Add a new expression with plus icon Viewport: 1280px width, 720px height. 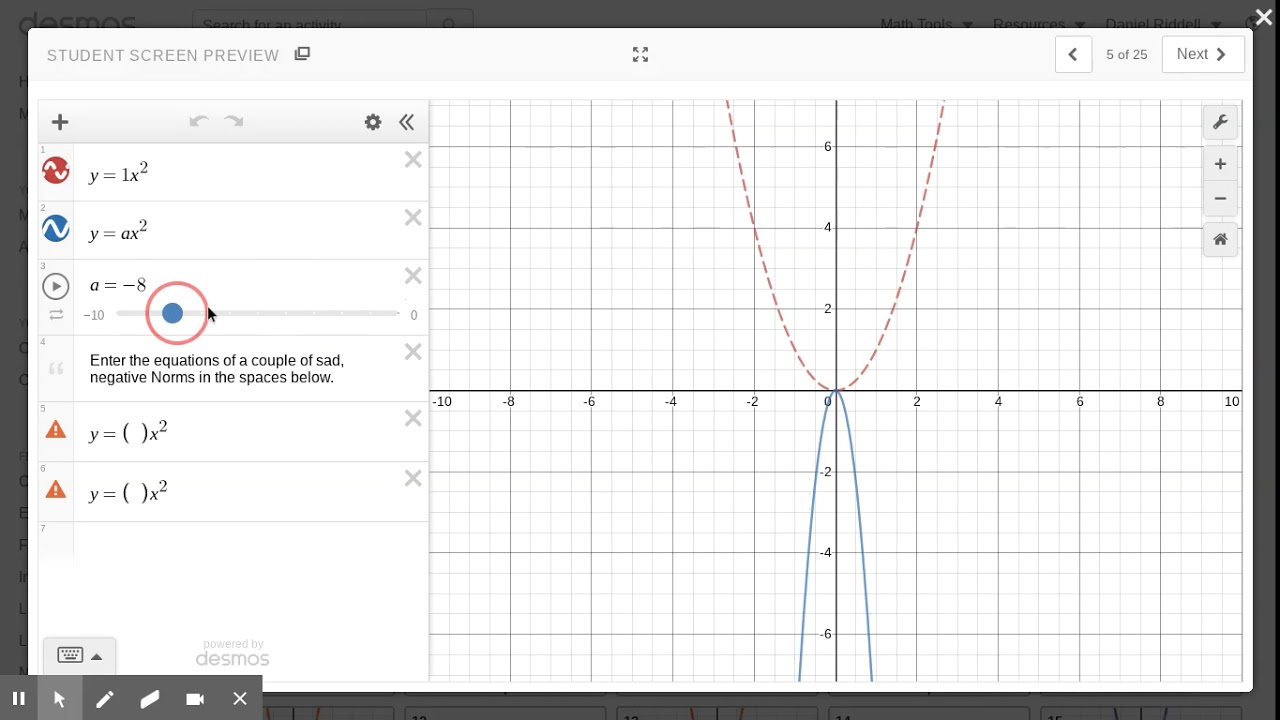pyautogui.click(x=60, y=122)
